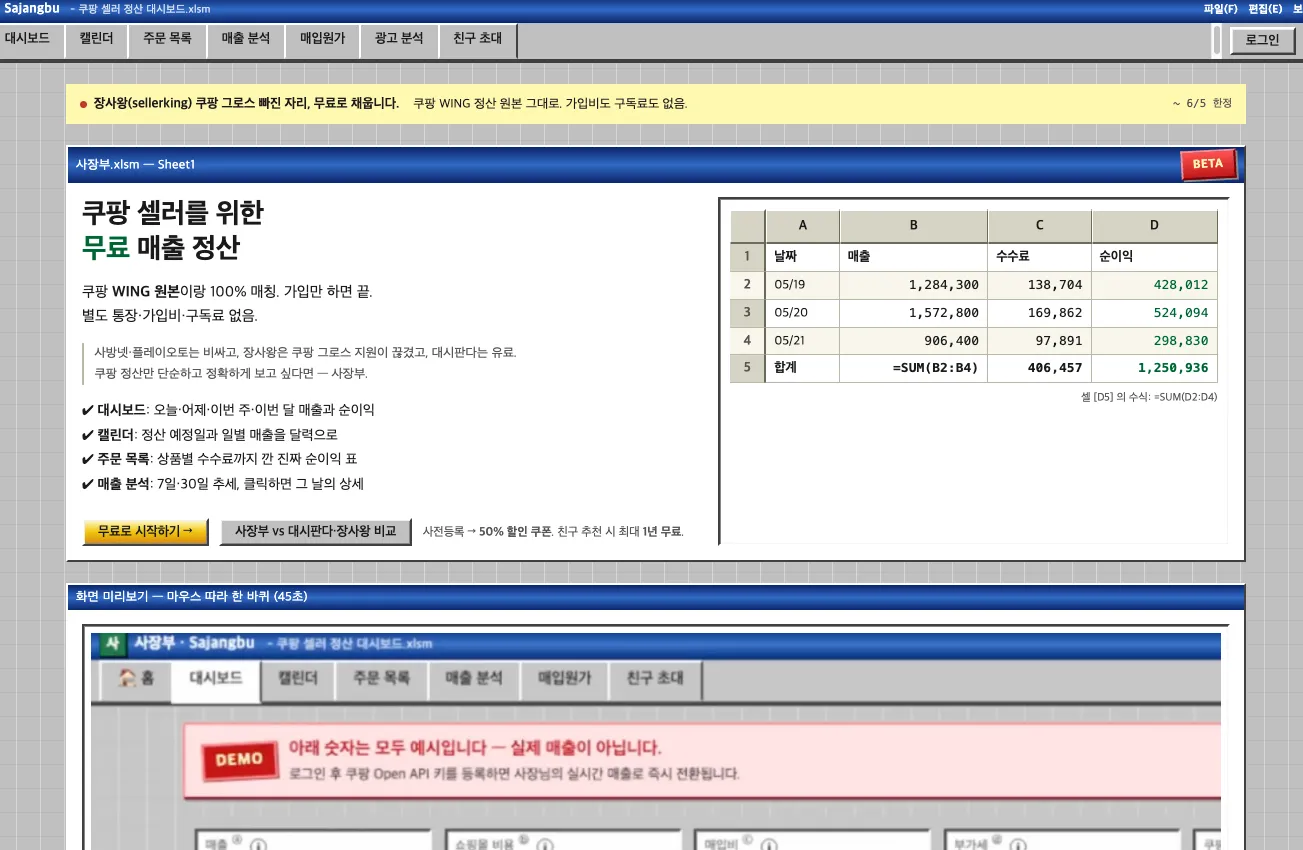1303x850 pixels.
Task: Click the 298,830 profit cell
Action: point(1154,340)
